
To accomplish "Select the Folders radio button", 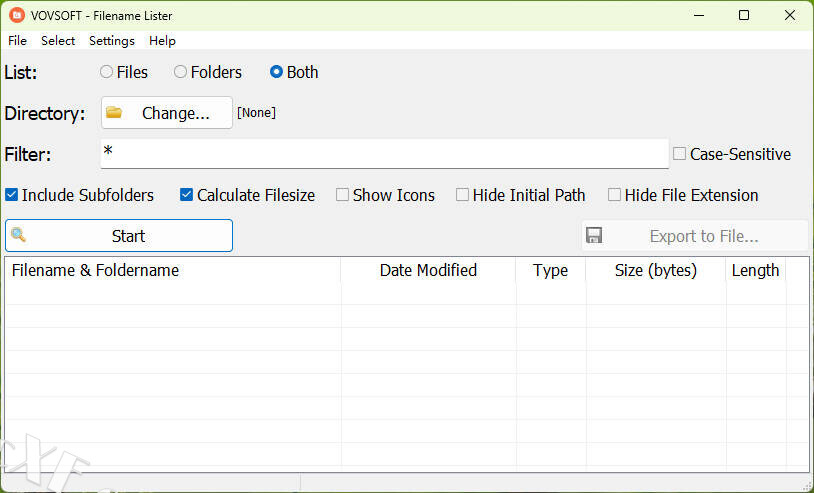I will tap(181, 72).
